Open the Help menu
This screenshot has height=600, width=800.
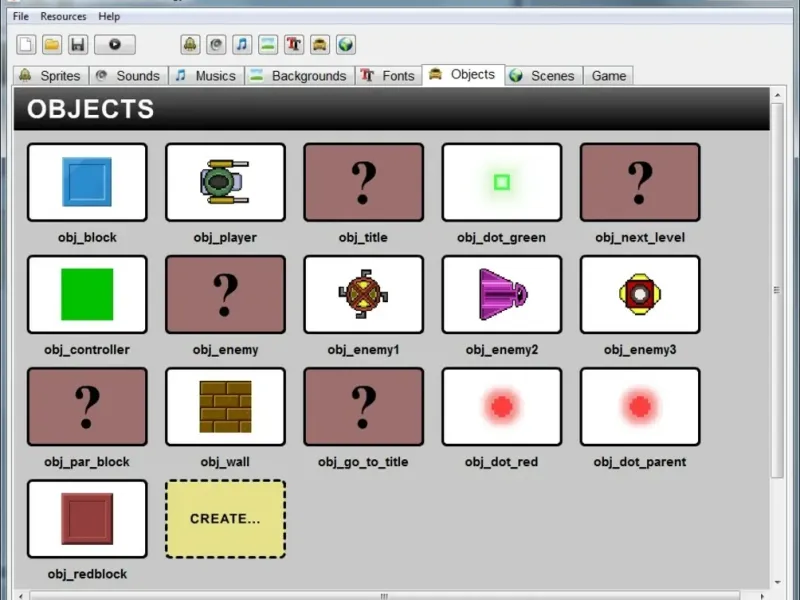click(109, 16)
